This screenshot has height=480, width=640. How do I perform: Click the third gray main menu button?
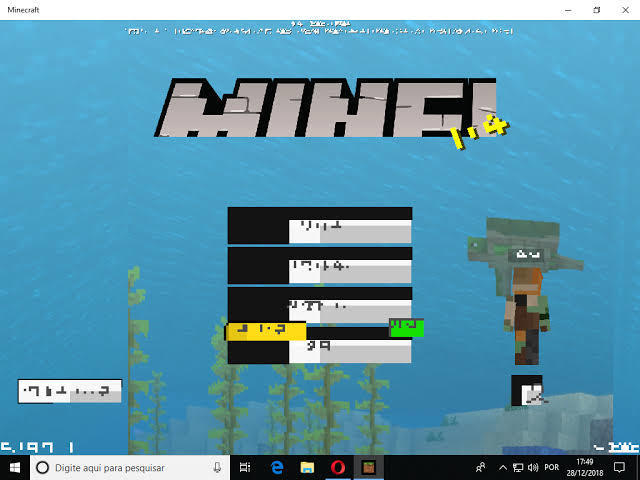tap(320, 304)
